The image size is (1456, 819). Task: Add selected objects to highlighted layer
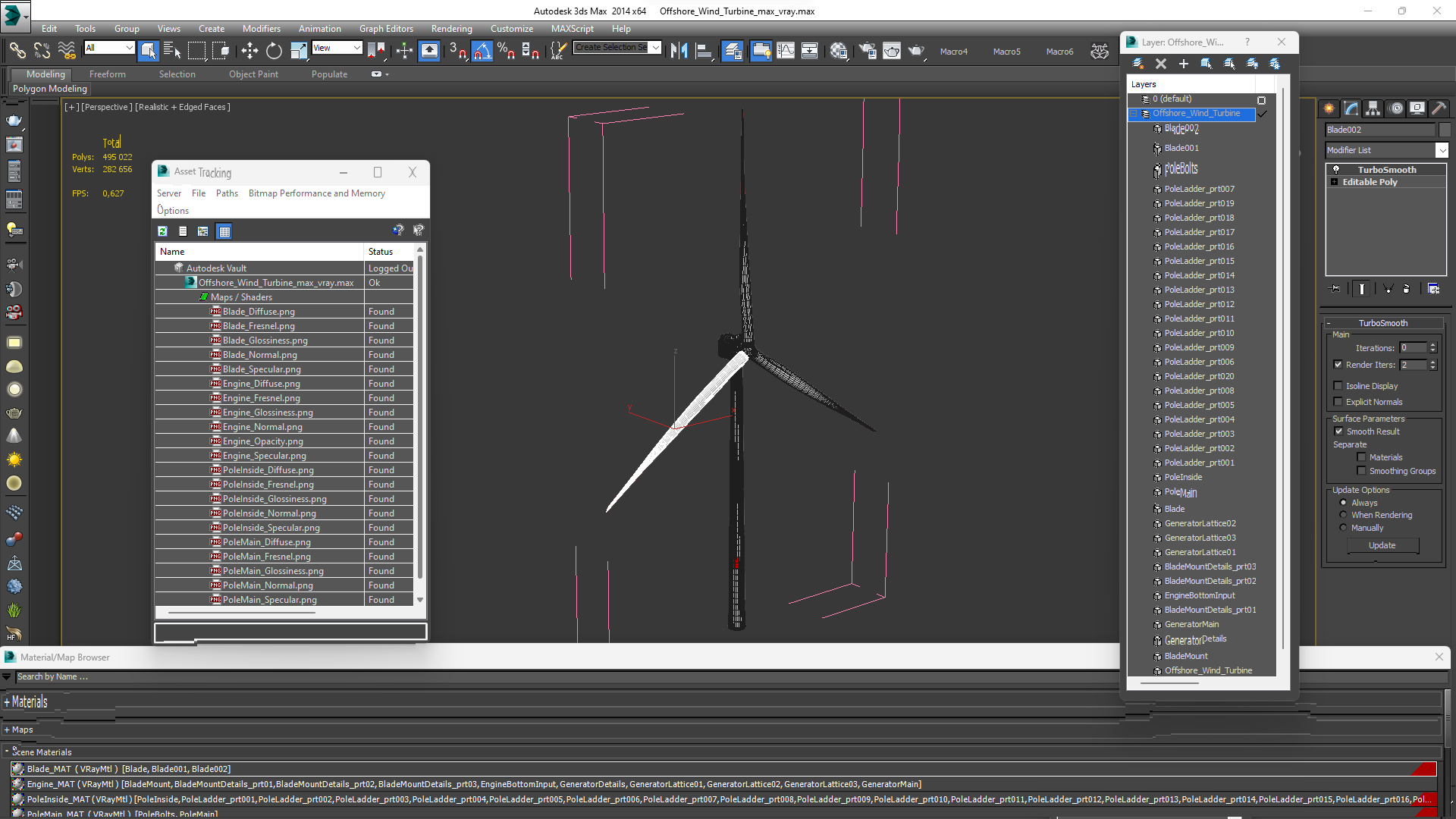(x=1183, y=64)
